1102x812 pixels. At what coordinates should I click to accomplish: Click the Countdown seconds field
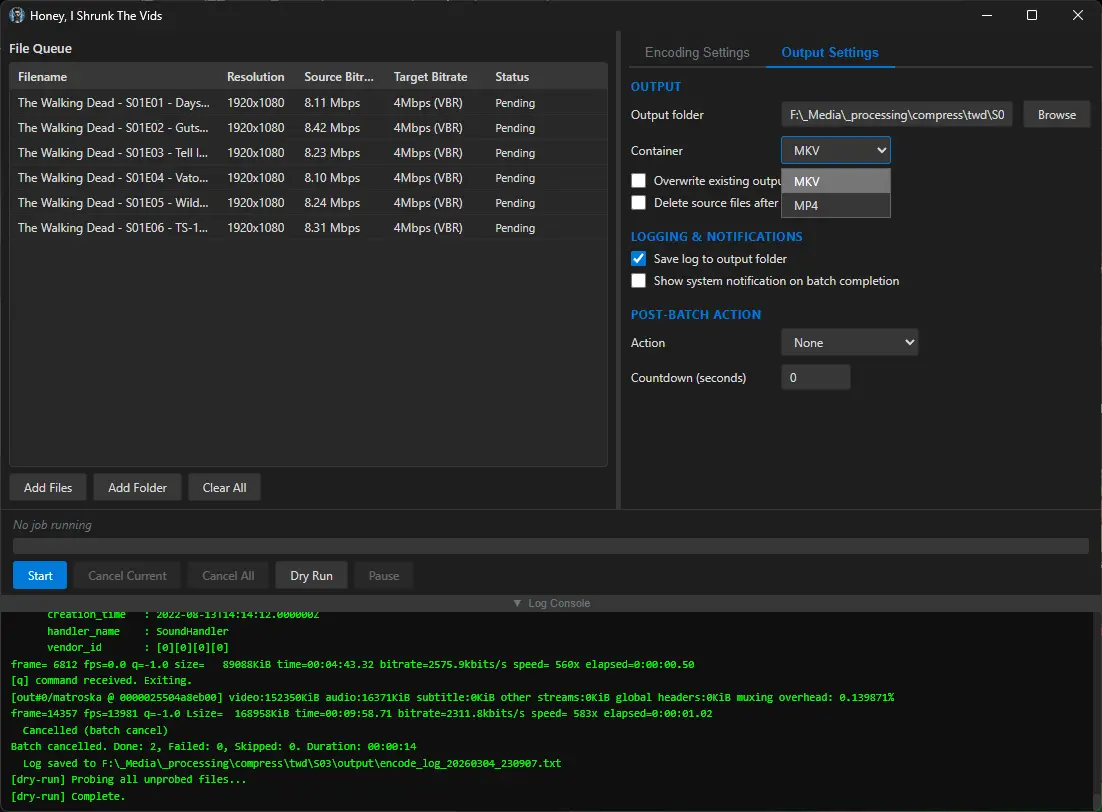coord(815,378)
